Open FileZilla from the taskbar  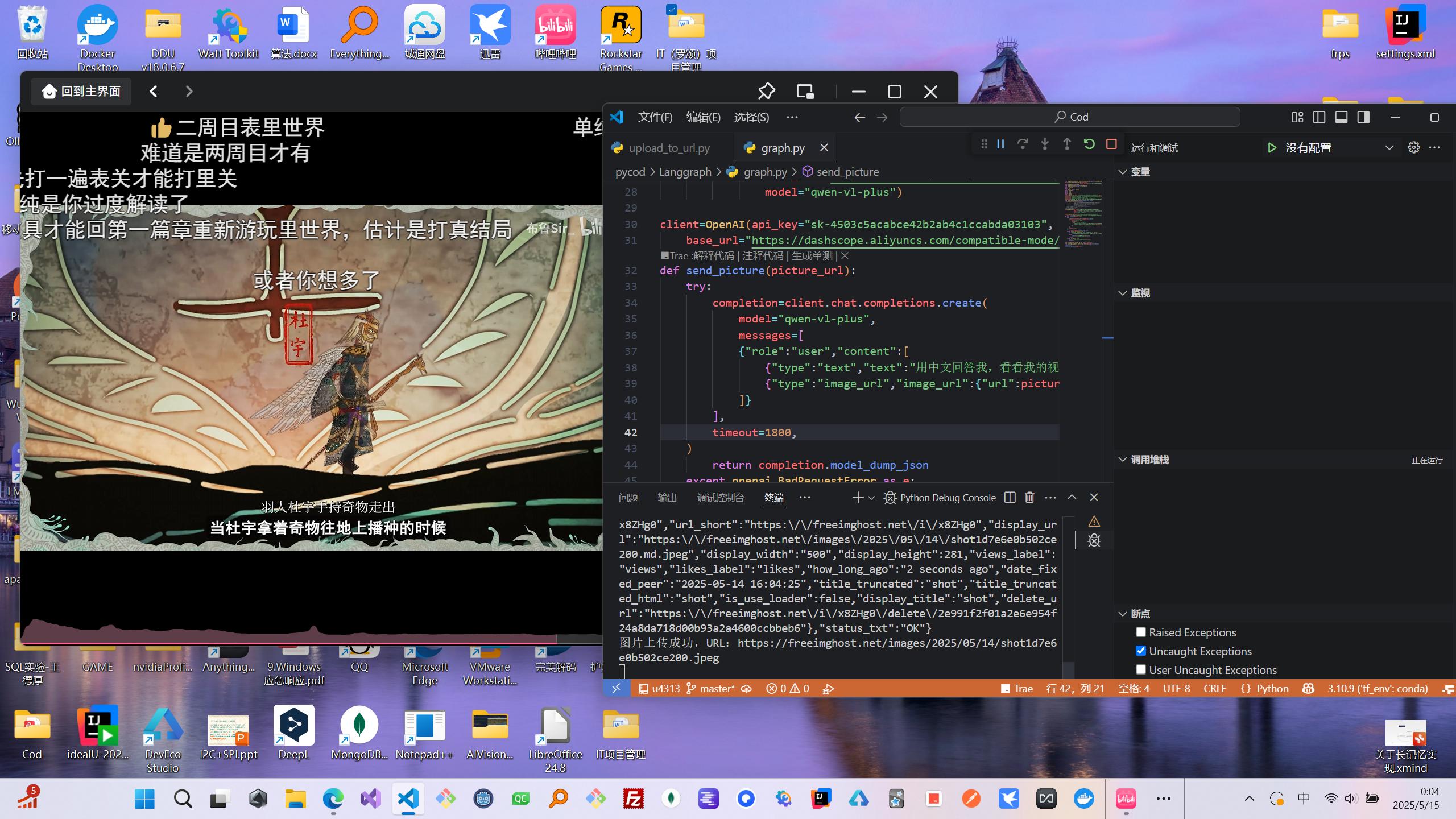coord(633,799)
